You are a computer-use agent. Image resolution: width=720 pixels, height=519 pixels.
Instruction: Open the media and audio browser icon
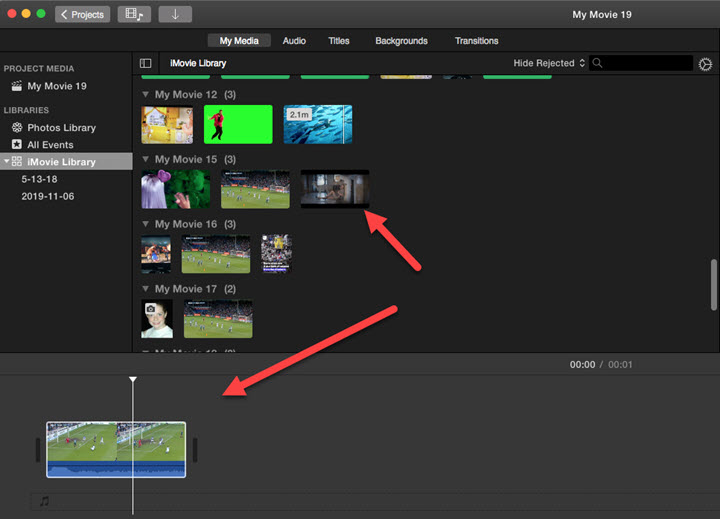134,14
